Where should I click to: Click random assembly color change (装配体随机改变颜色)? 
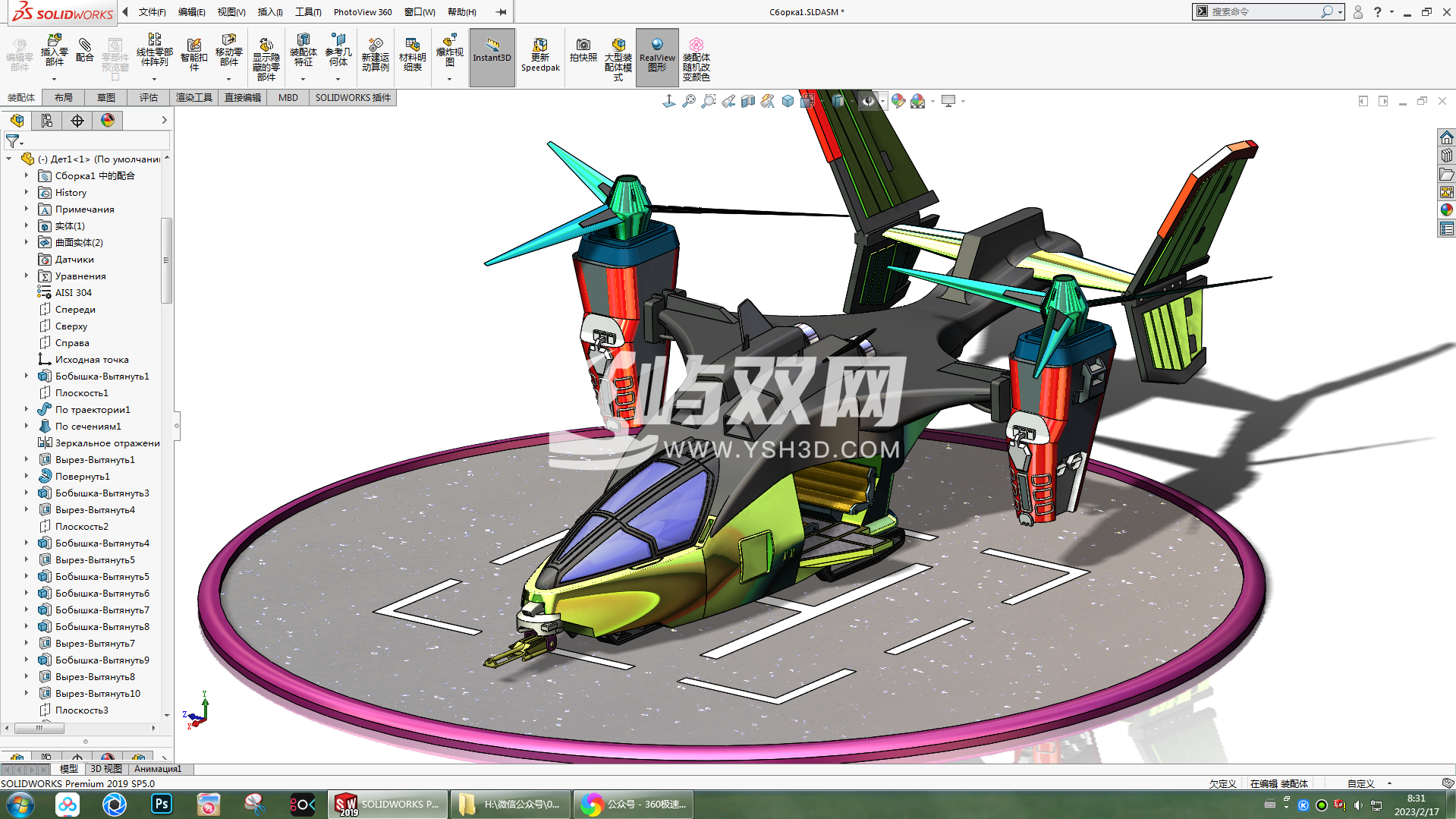point(696,59)
